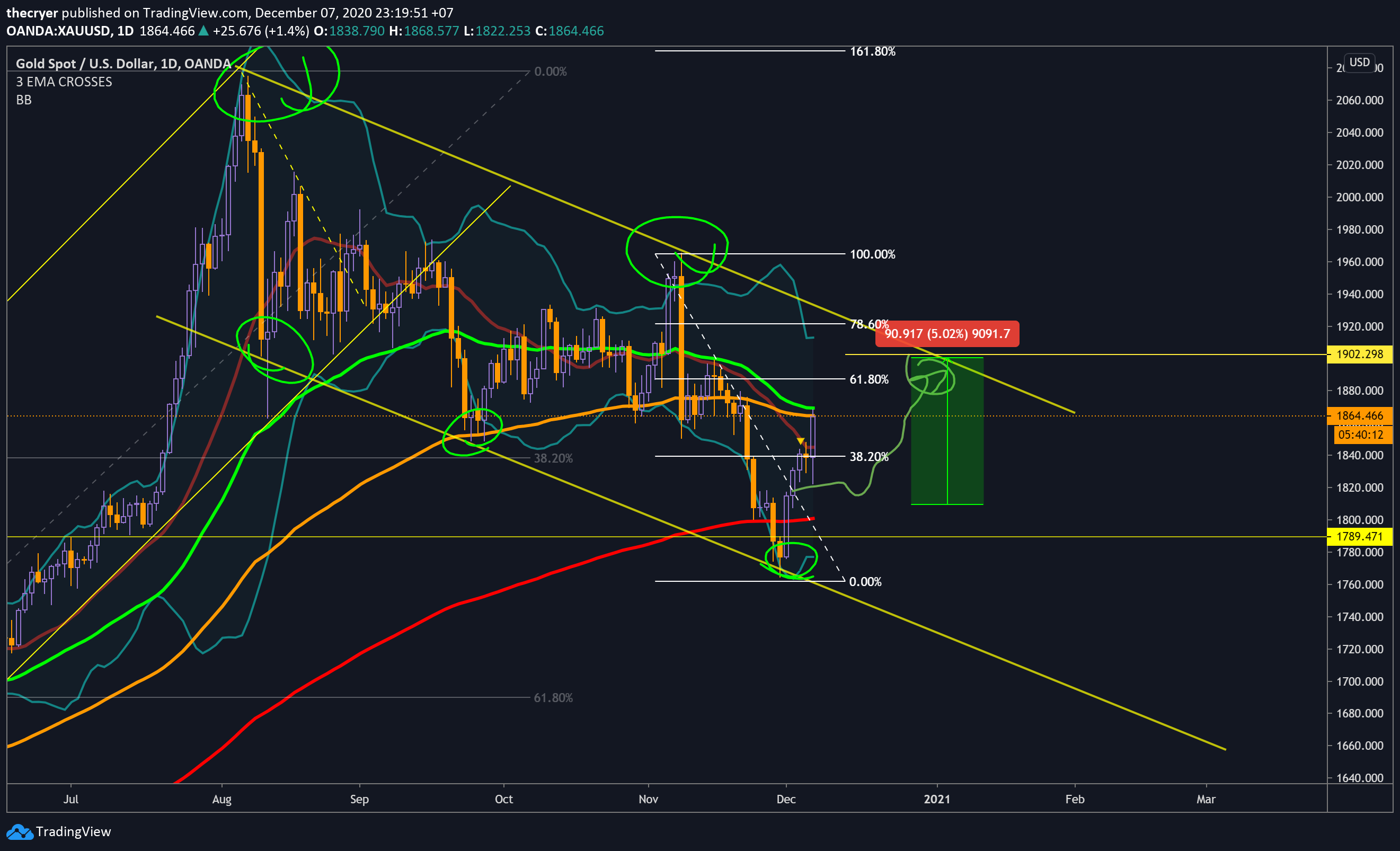Click the 2000.000 price axis label
Viewport: 1400px width, 851px height.
click(x=1359, y=197)
